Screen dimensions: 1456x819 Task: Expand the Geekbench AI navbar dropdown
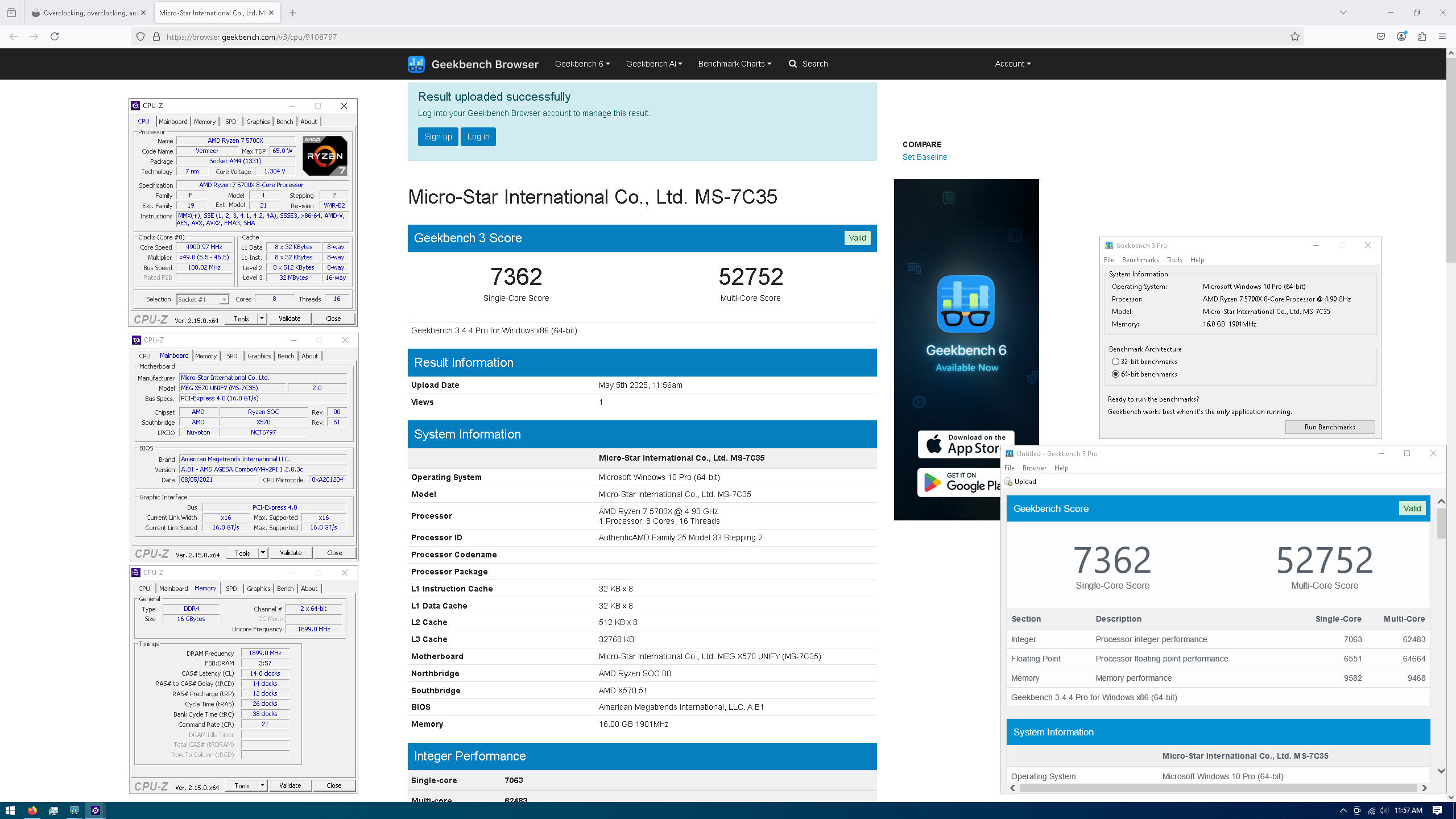pos(654,64)
